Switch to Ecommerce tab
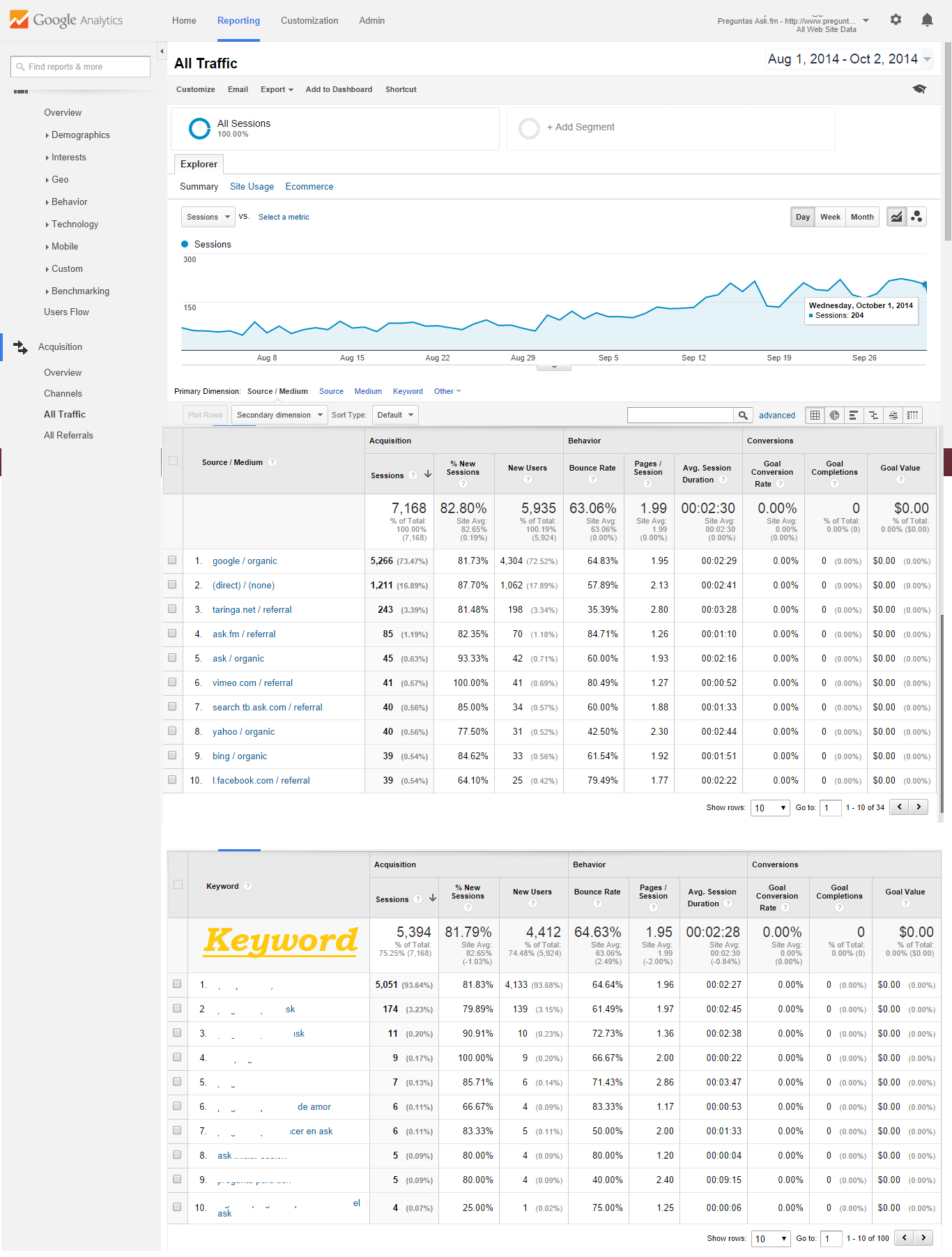952x1257 pixels. coord(309,186)
